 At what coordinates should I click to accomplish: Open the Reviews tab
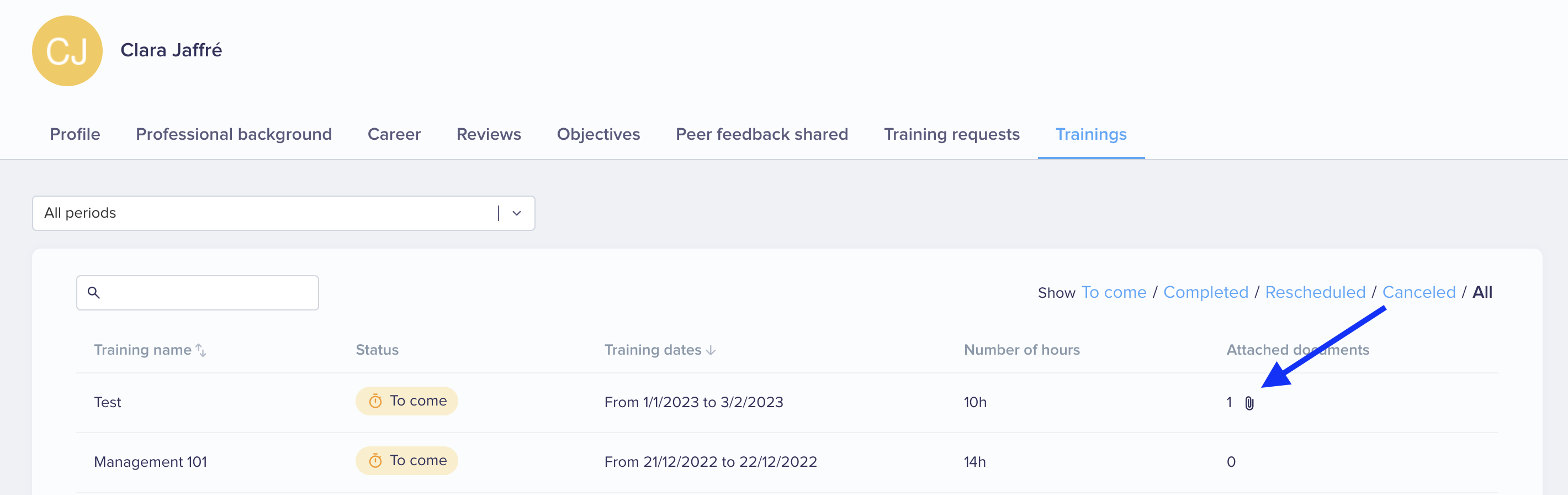click(x=488, y=134)
